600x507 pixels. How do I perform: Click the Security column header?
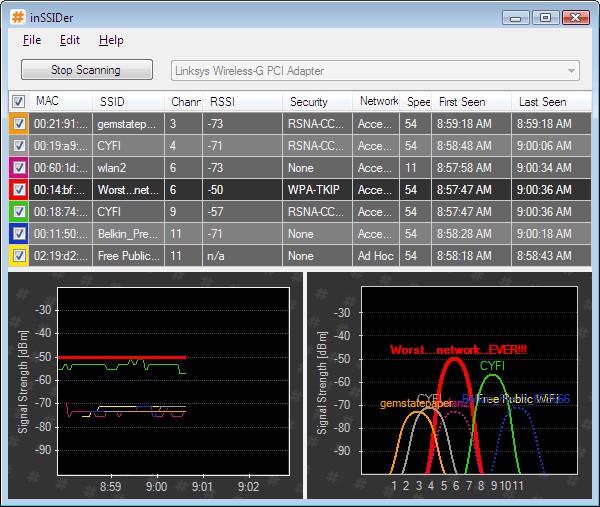click(308, 101)
